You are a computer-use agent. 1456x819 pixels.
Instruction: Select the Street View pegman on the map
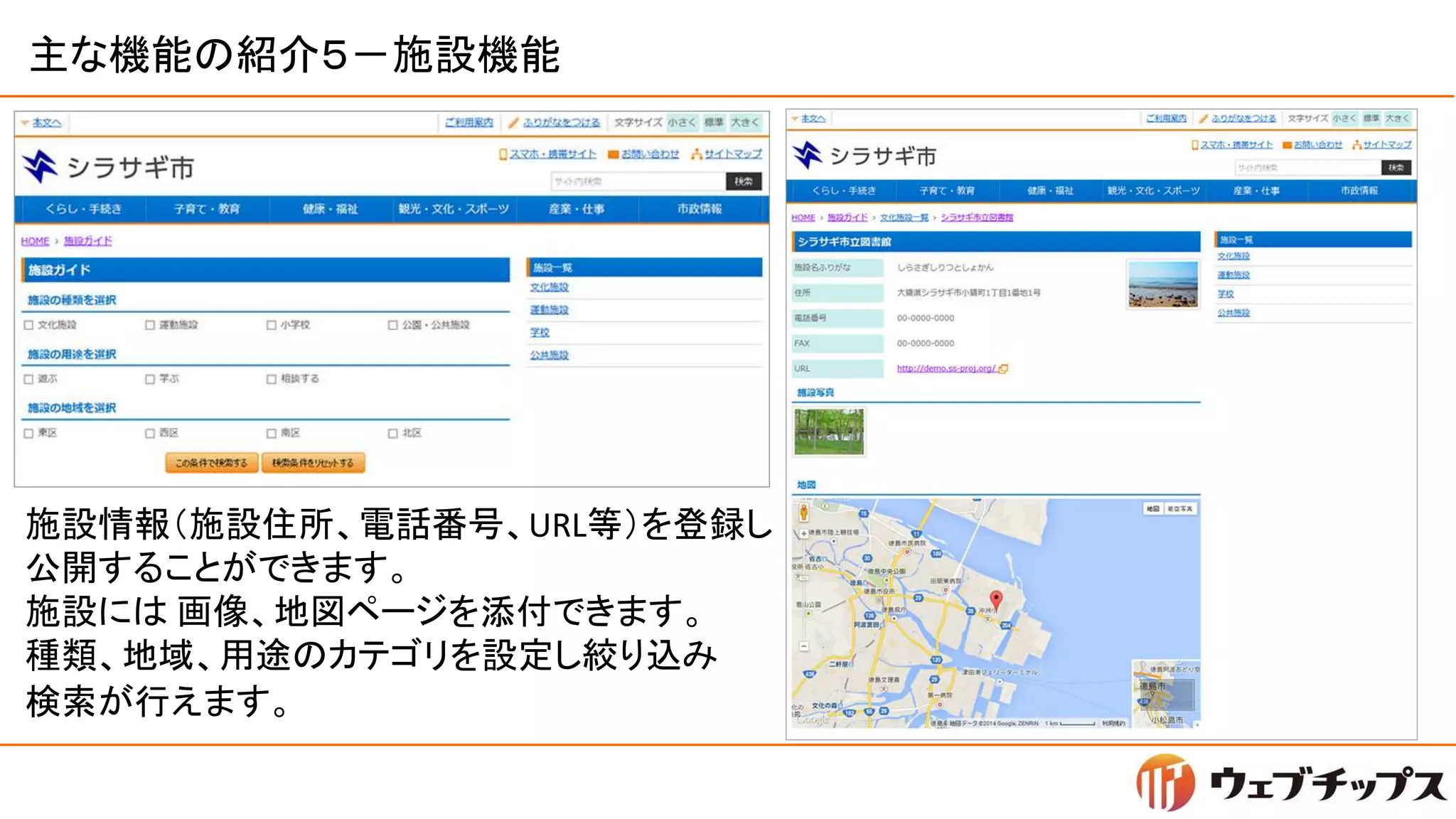click(x=803, y=512)
